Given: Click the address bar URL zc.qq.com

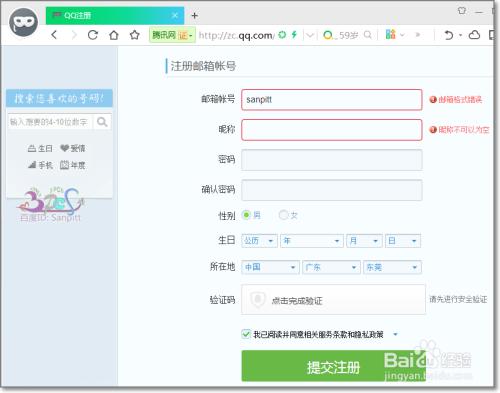Looking at the screenshot, I should pos(237,35).
